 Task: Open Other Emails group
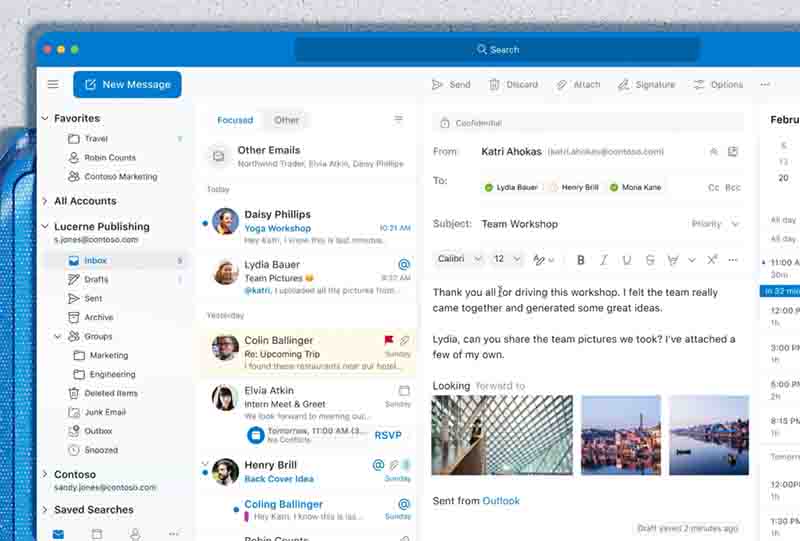click(x=308, y=156)
